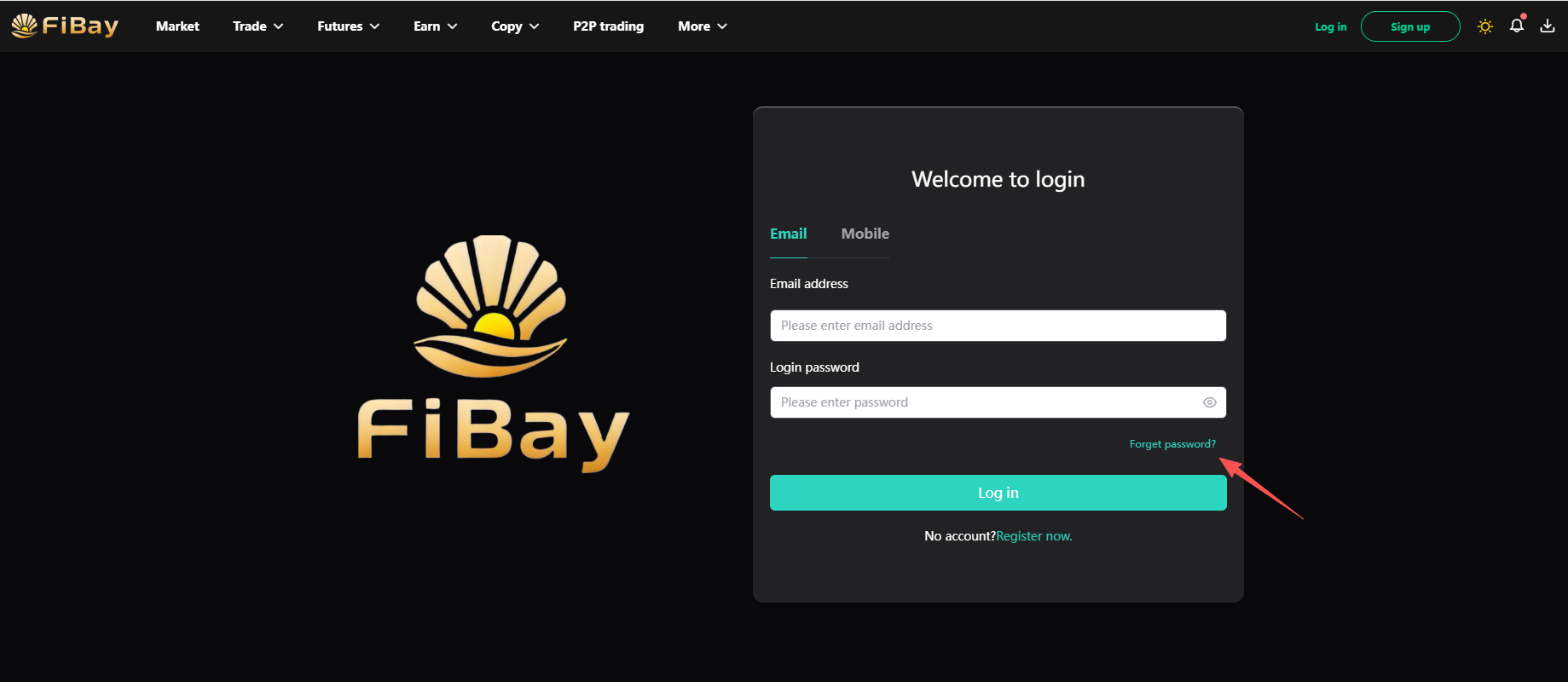Expand the Copy dropdown menu
Screen dimensions: 1568x682
[515, 26]
